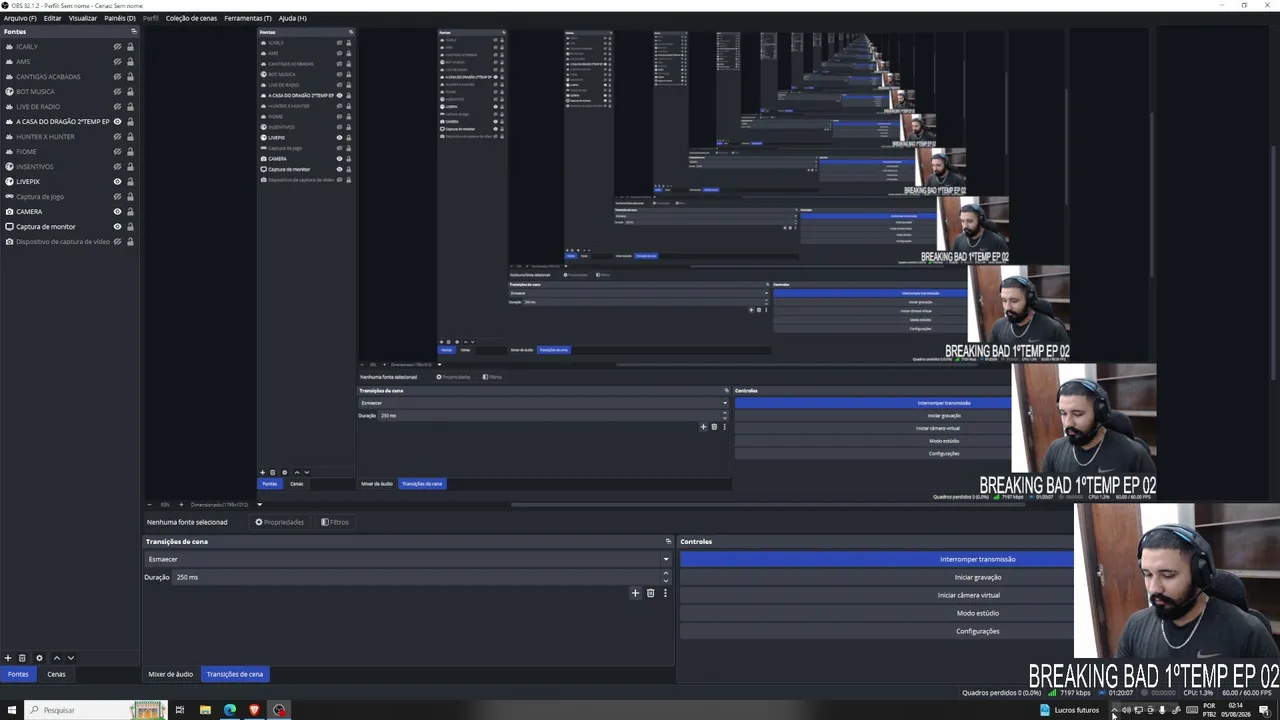Move source up with the up arrow
The image size is (1280, 720).
(x=56, y=658)
